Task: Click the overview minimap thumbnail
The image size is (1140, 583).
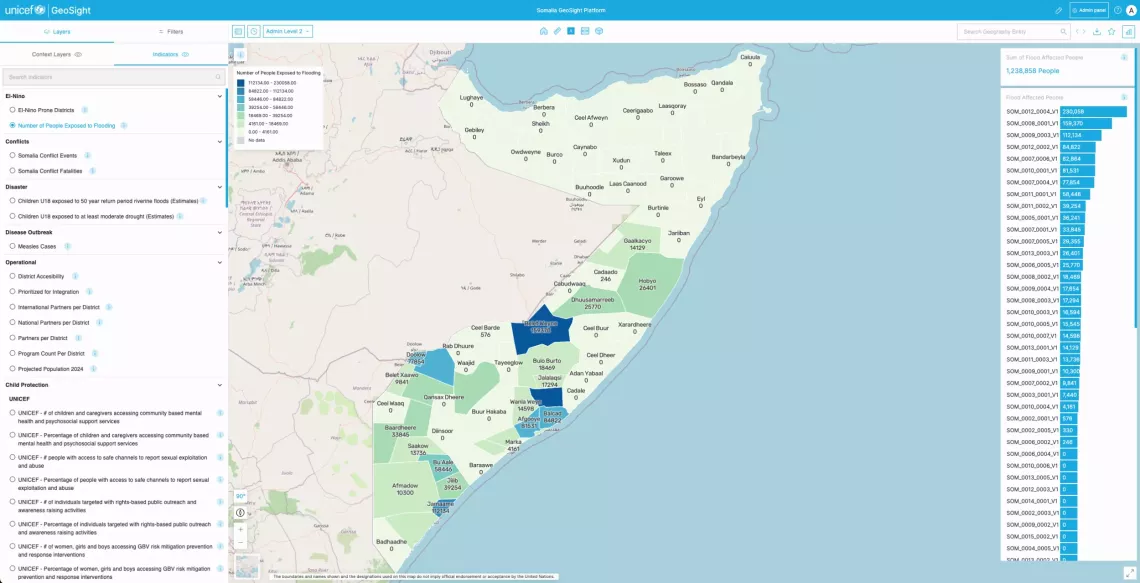Action: coord(246,567)
